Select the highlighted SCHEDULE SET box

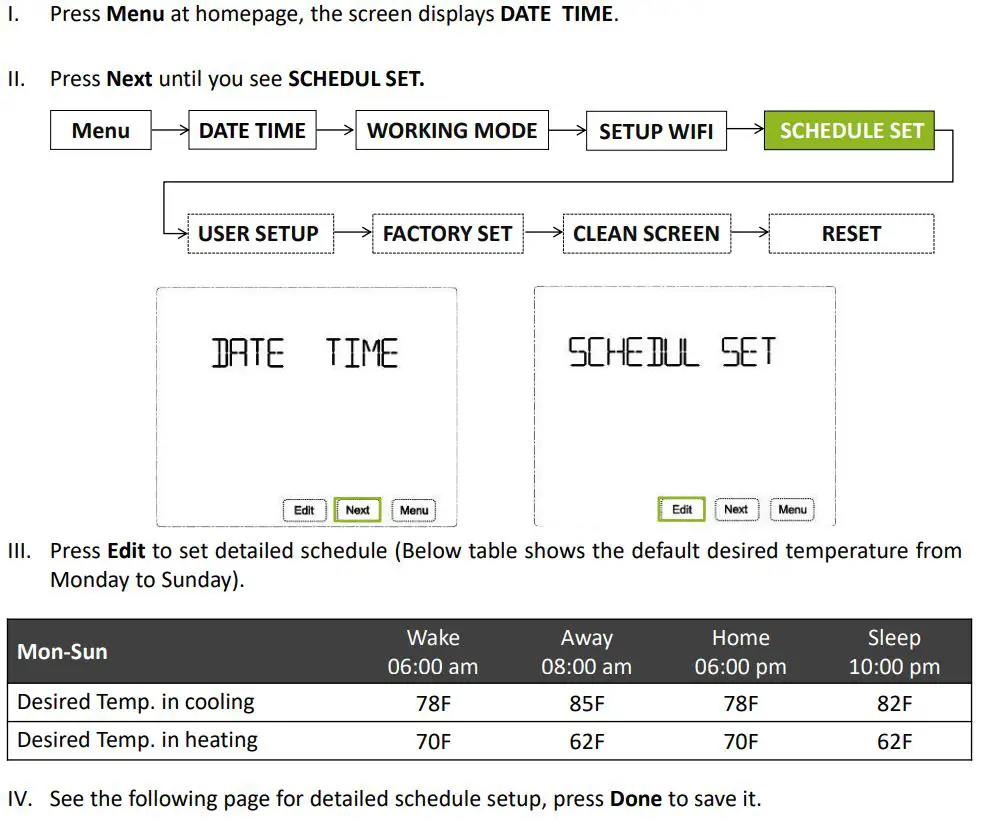click(x=848, y=130)
